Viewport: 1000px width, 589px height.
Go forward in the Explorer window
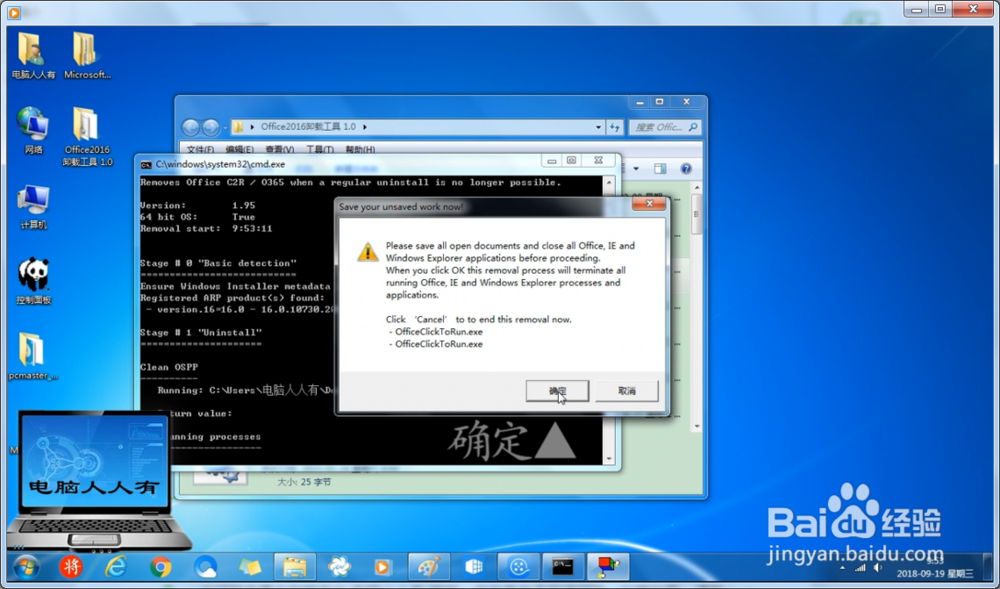[x=211, y=127]
